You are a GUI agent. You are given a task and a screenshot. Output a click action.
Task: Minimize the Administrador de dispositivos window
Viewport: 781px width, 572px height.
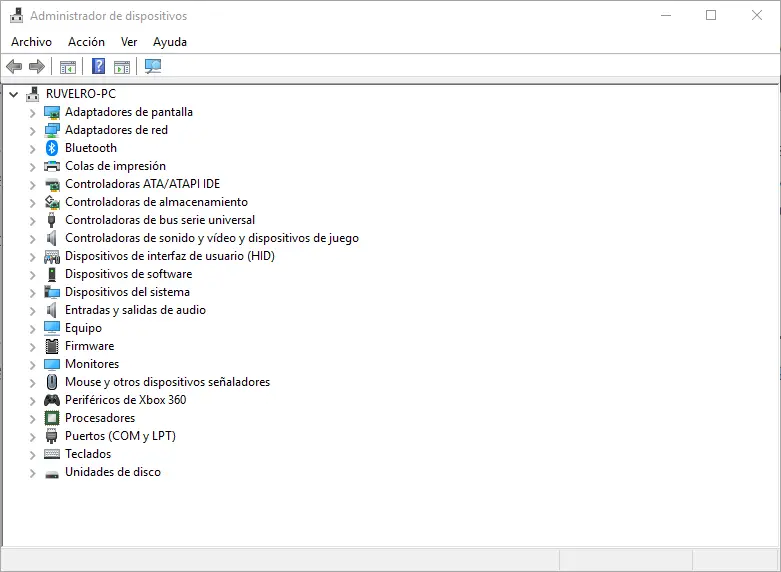666,15
